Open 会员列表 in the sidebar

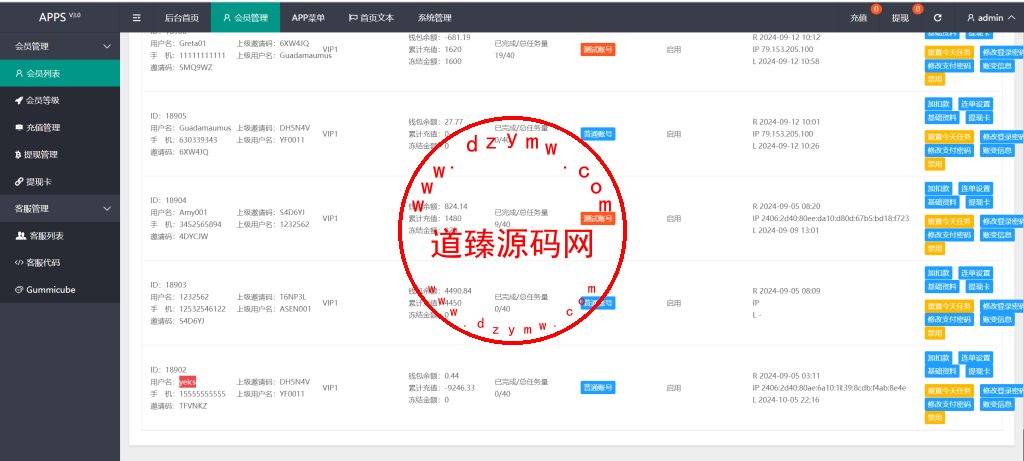(x=60, y=73)
